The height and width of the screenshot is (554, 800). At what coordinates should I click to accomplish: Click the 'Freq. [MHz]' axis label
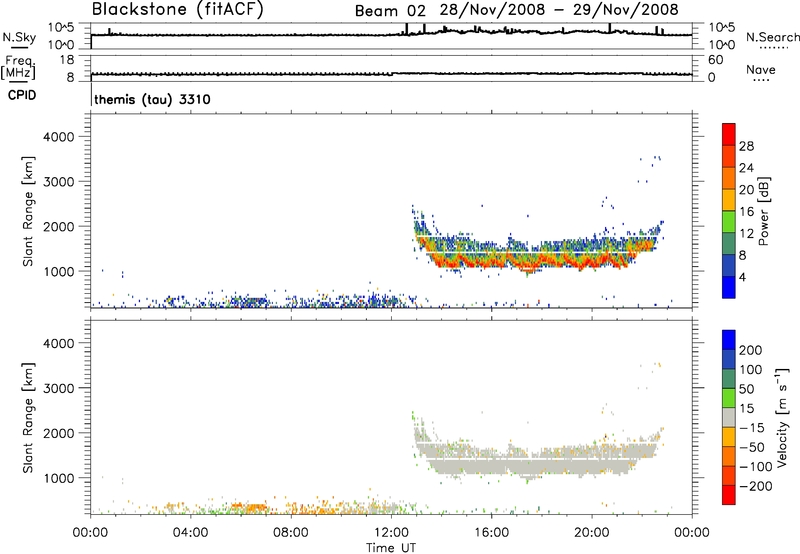pyautogui.click(x=18, y=67)
